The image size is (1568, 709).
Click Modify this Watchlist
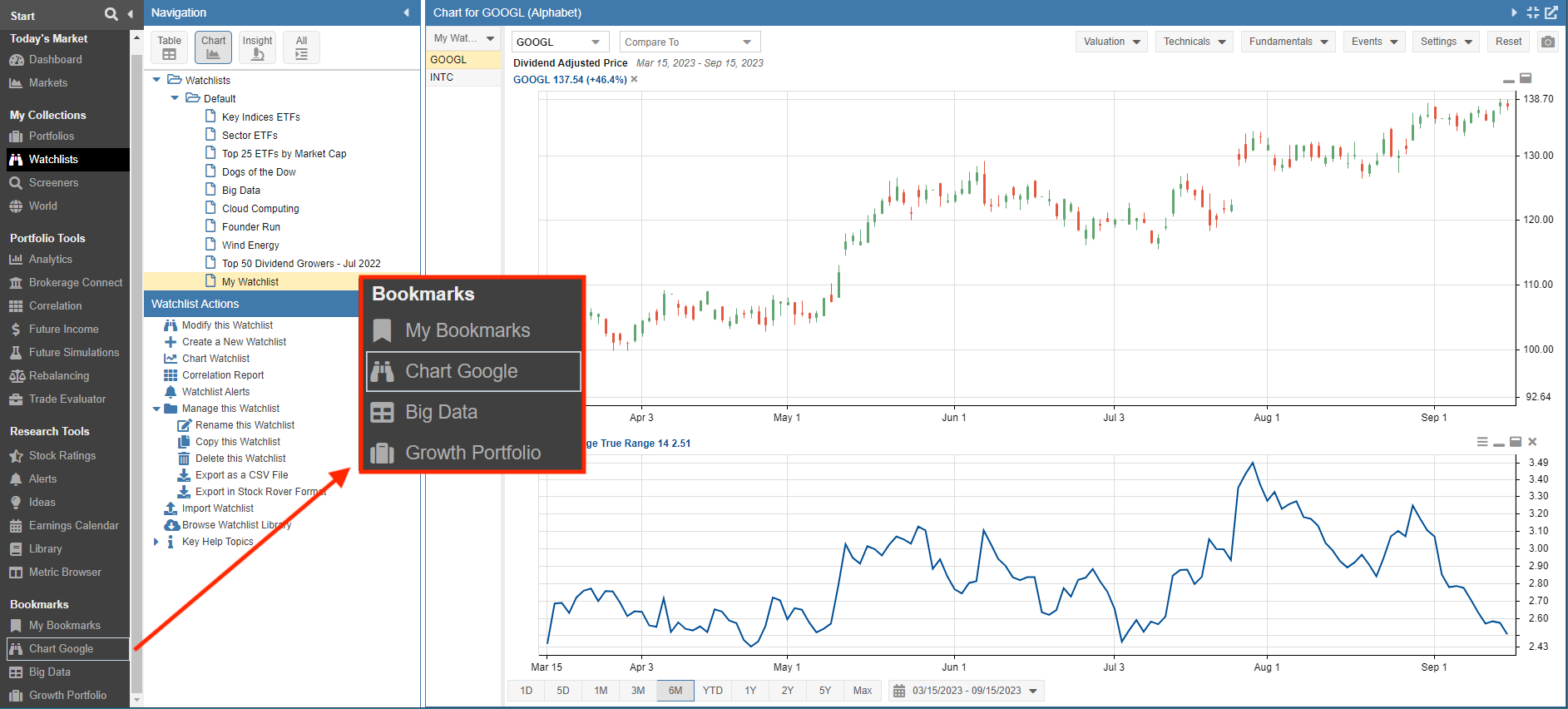coord(227,325)
